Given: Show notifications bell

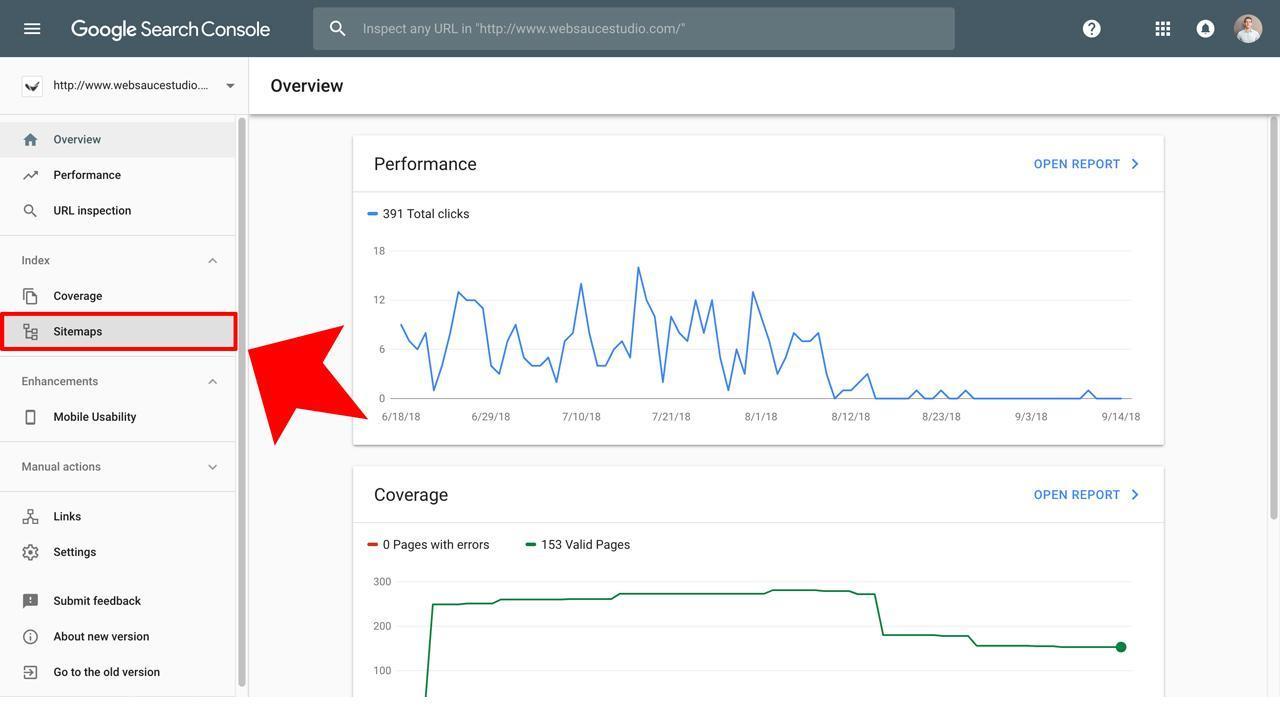Looking at the screenshot, I should 1206,29.
